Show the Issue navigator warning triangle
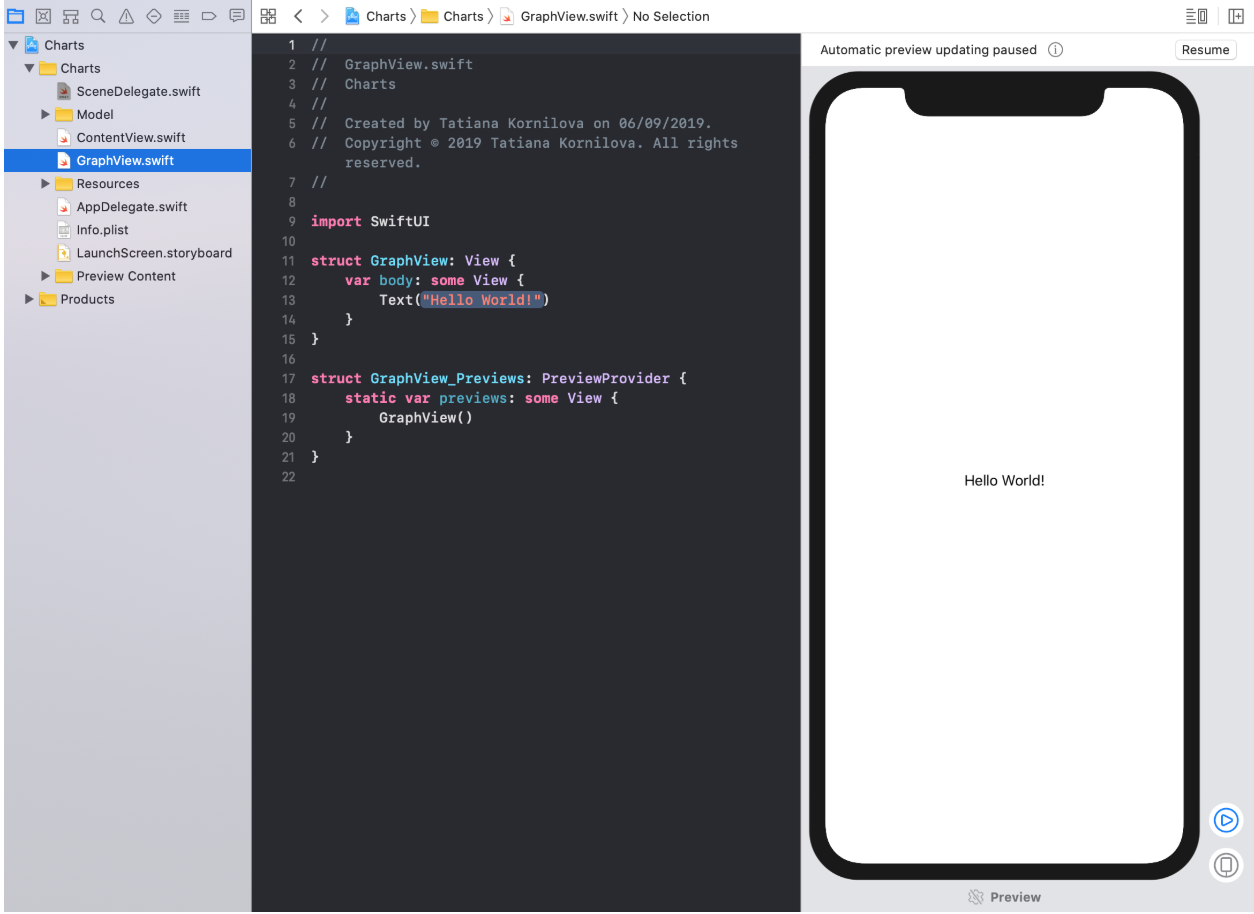Image resolution: width=1254 pixels, height=914 pixels. 127,16
